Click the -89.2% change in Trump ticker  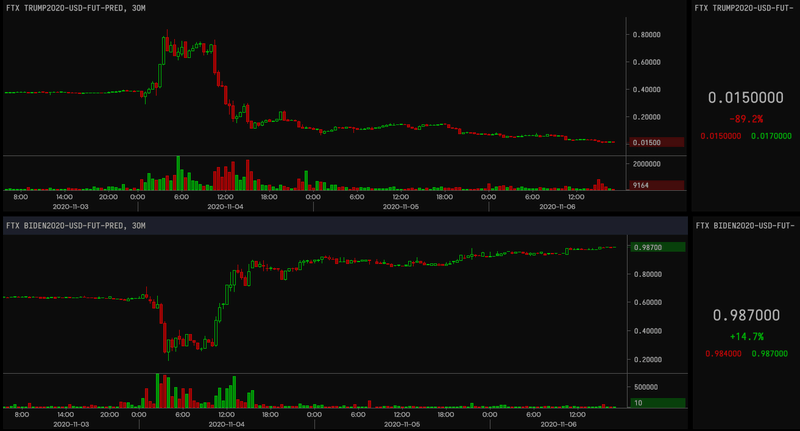point(746,119)
